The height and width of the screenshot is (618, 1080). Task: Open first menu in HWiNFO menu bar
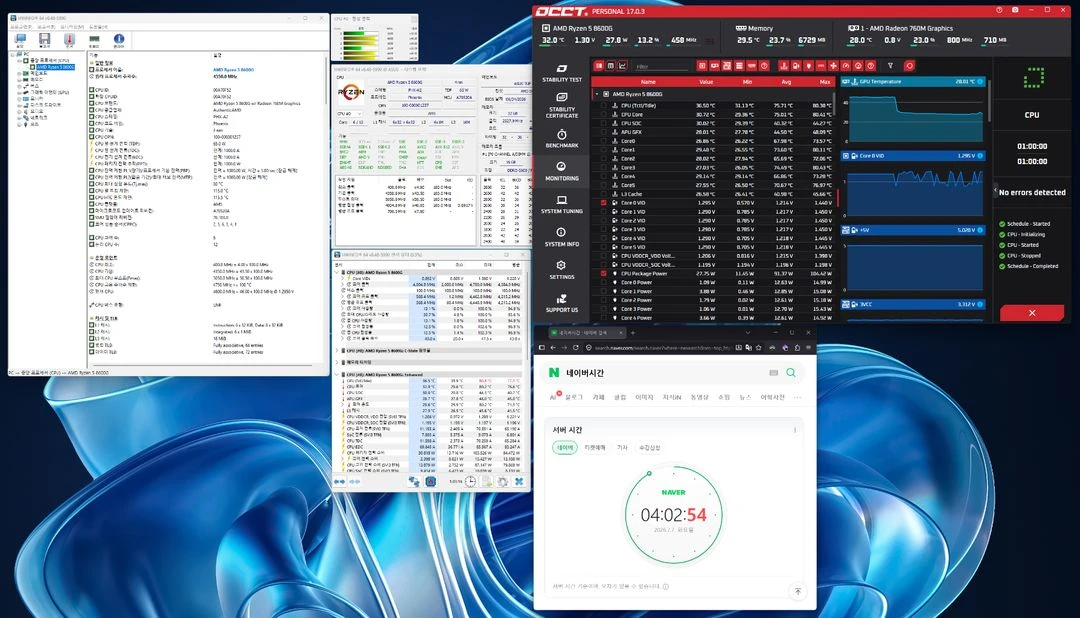coord(19,26)
